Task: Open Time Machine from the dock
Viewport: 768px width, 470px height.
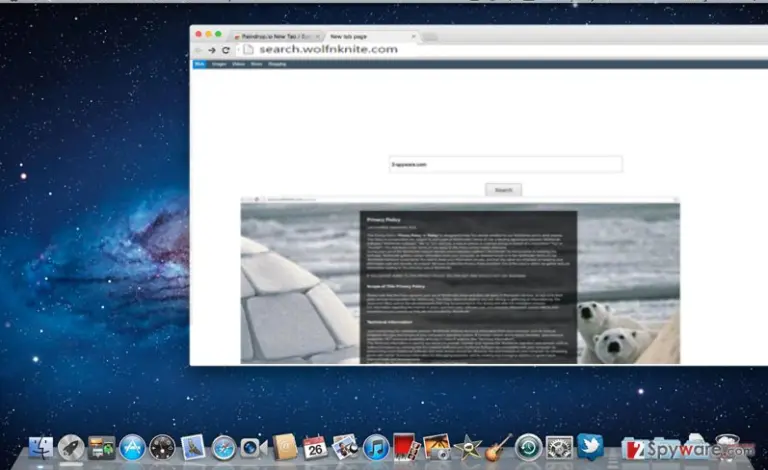Action: pyautogui.click(x=528, y=447)
